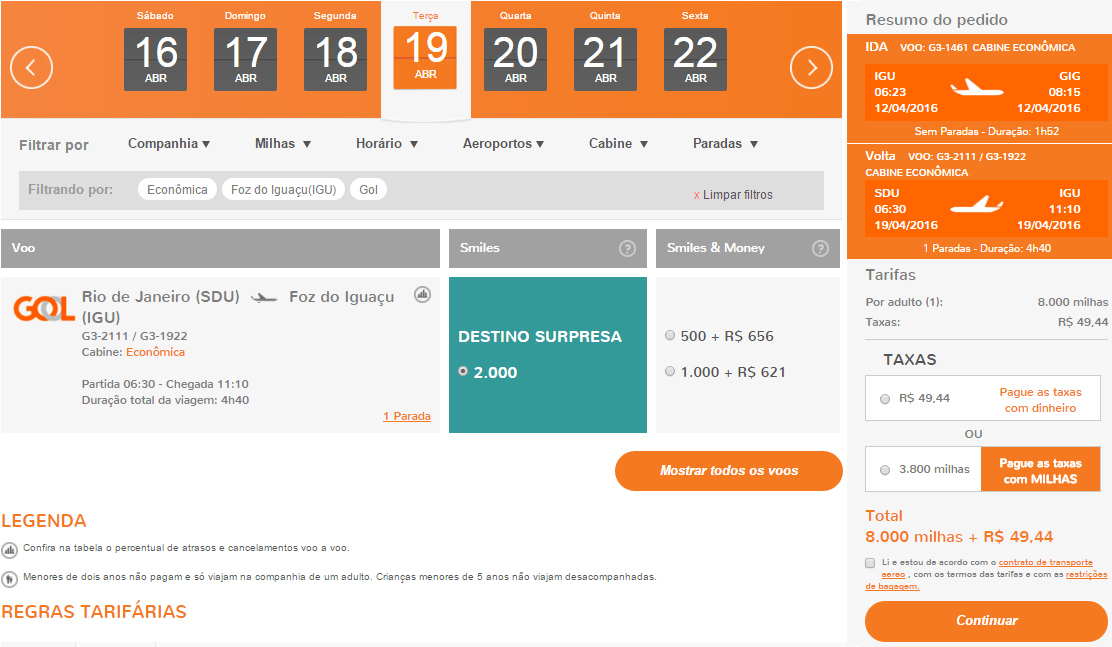Expand the Milhas filter dropdown
The image size is (1112, 647).
point(283,143)
